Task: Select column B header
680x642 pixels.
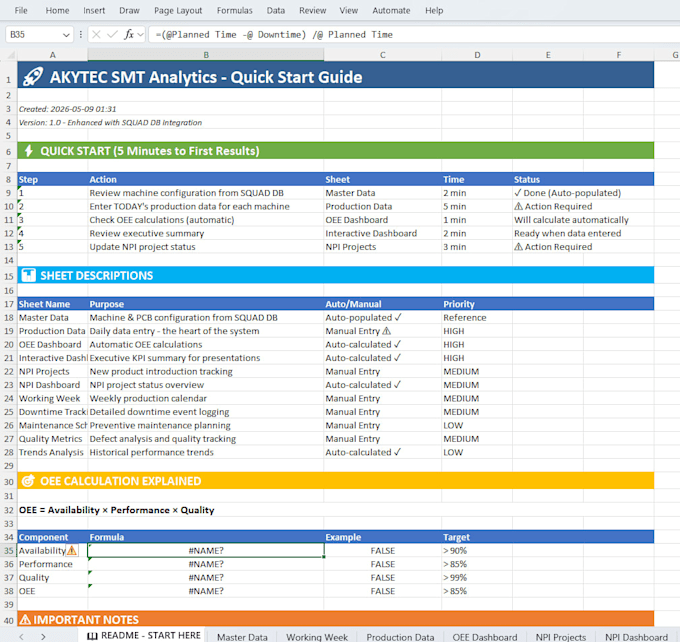Action: tap(206, 55)
